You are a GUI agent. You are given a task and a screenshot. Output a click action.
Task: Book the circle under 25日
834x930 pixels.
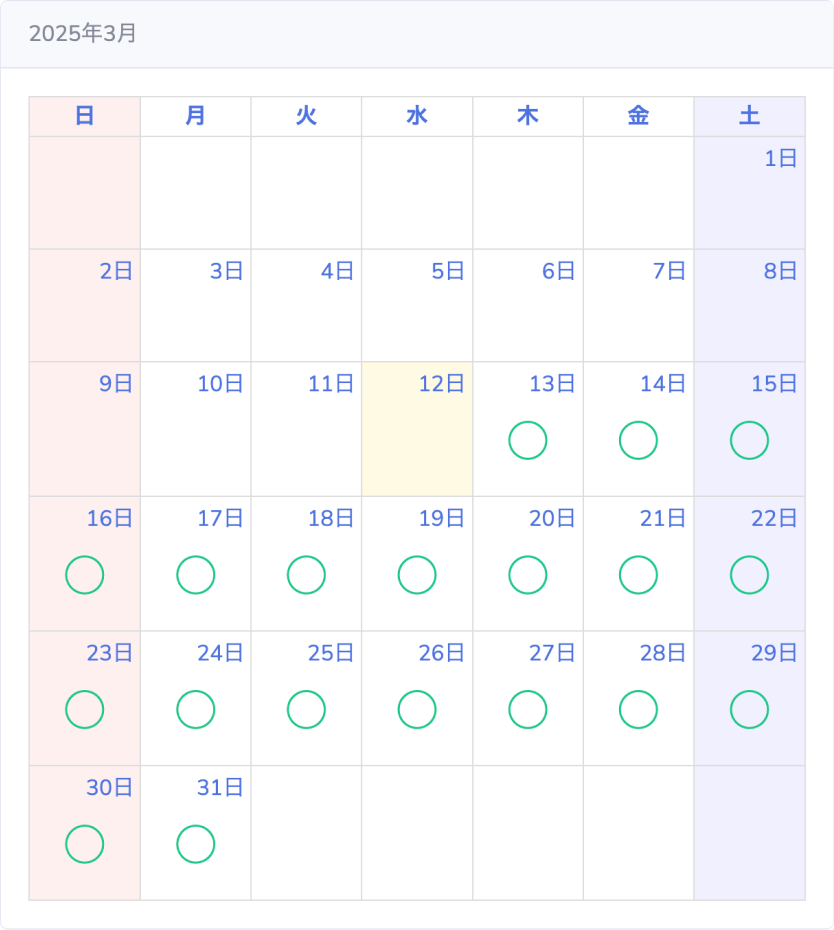pos(306,709)
